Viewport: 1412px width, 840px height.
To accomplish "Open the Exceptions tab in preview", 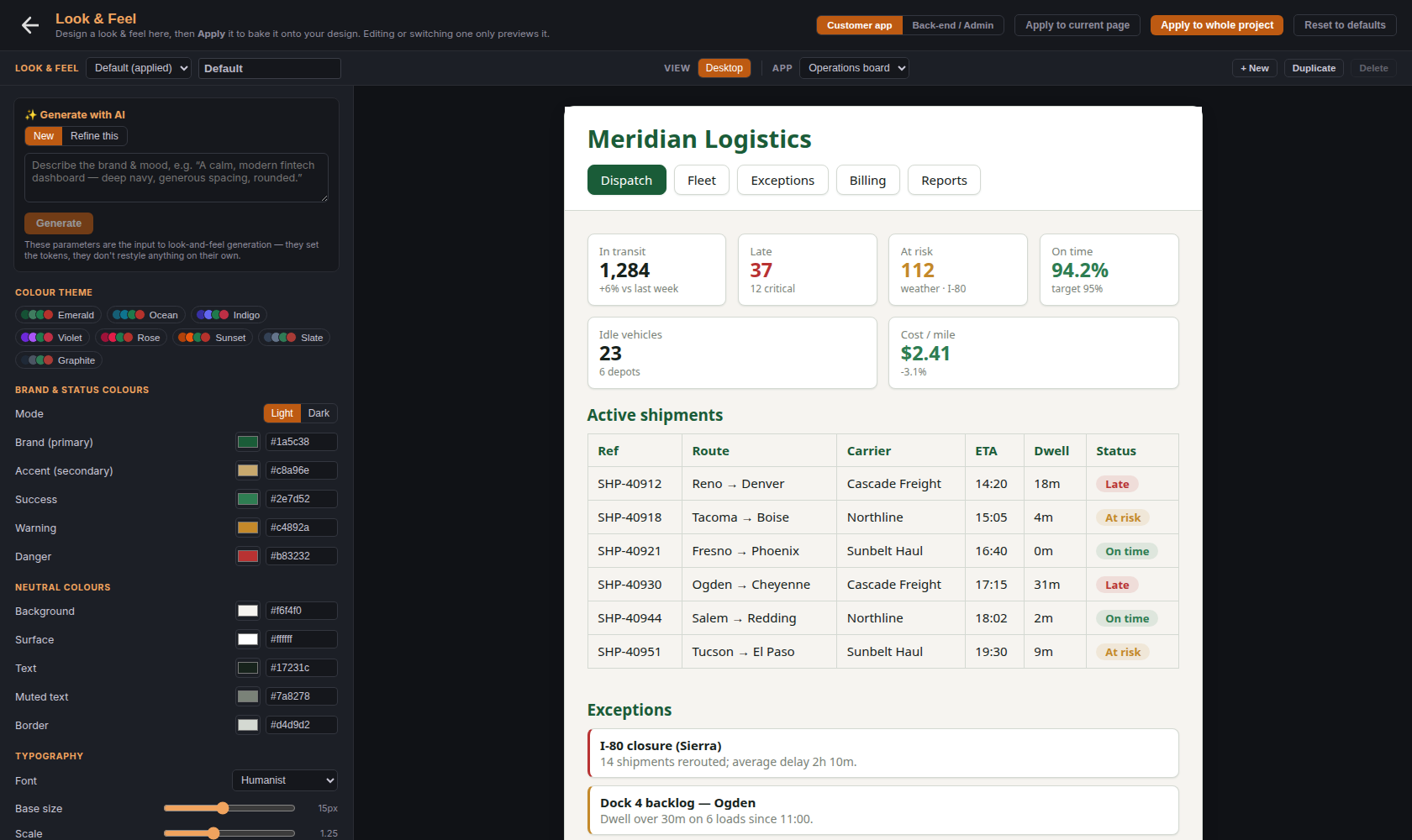I will 782,180.
